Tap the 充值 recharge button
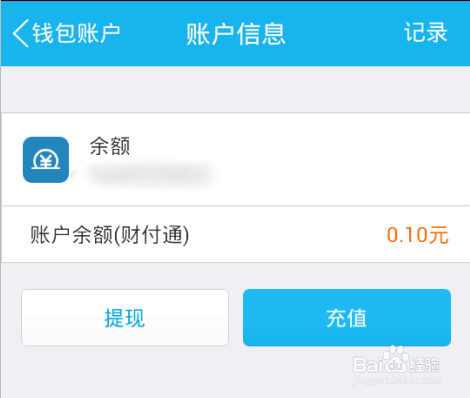This screenshot has height=398, width=470. click(x=347, y=318)
